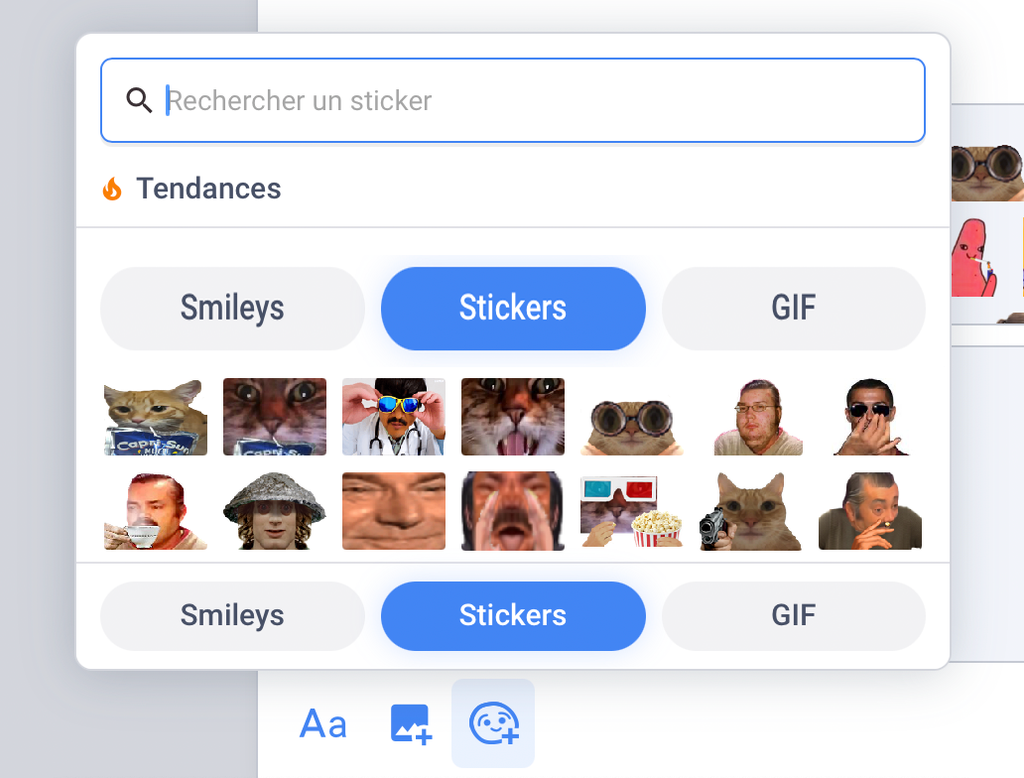The height and width of the screenshot is (778, 1024).
Task: Click the Tendances flame icon
Action: (112, 189)
